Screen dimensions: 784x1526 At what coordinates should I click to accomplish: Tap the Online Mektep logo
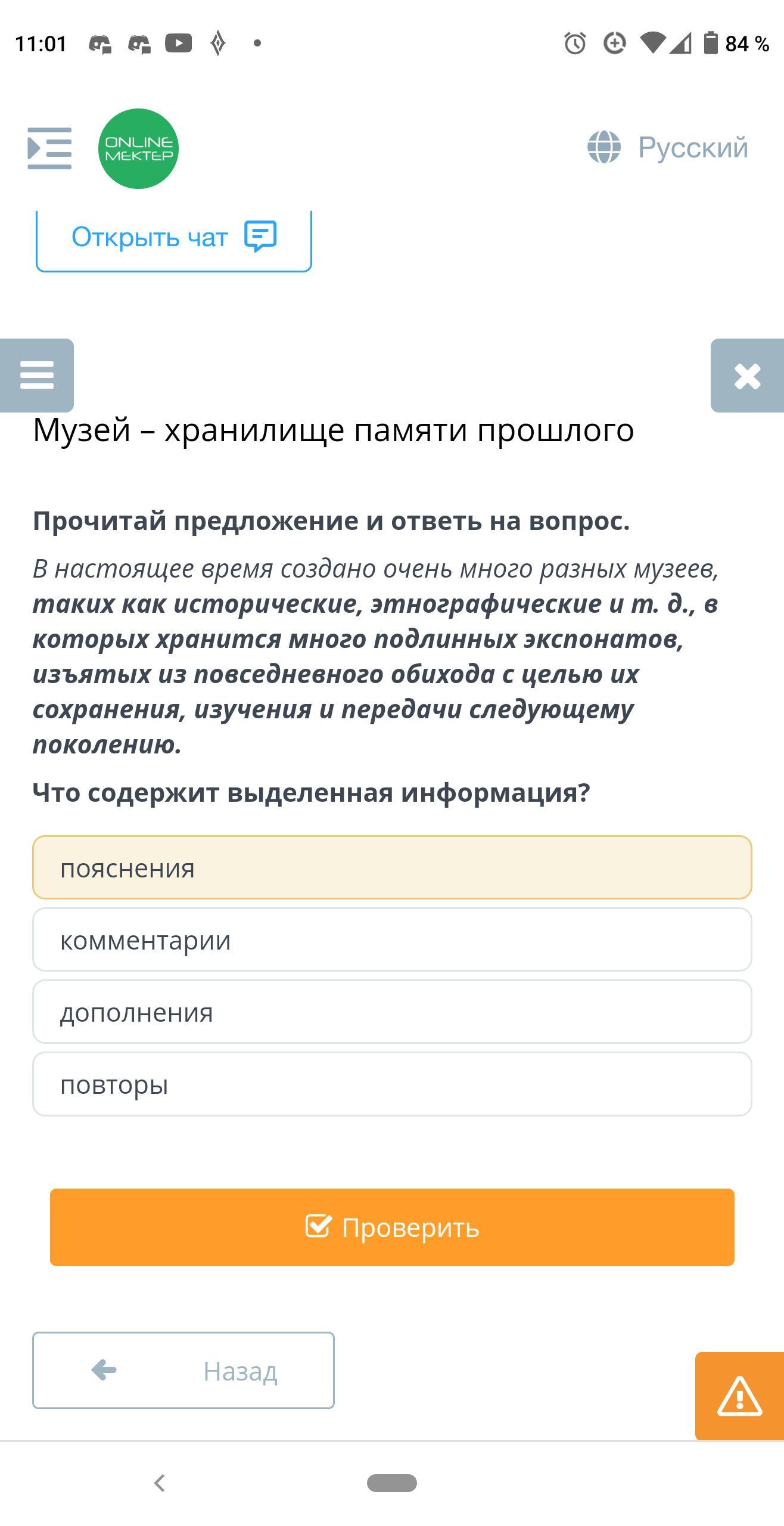click(138, 148)
